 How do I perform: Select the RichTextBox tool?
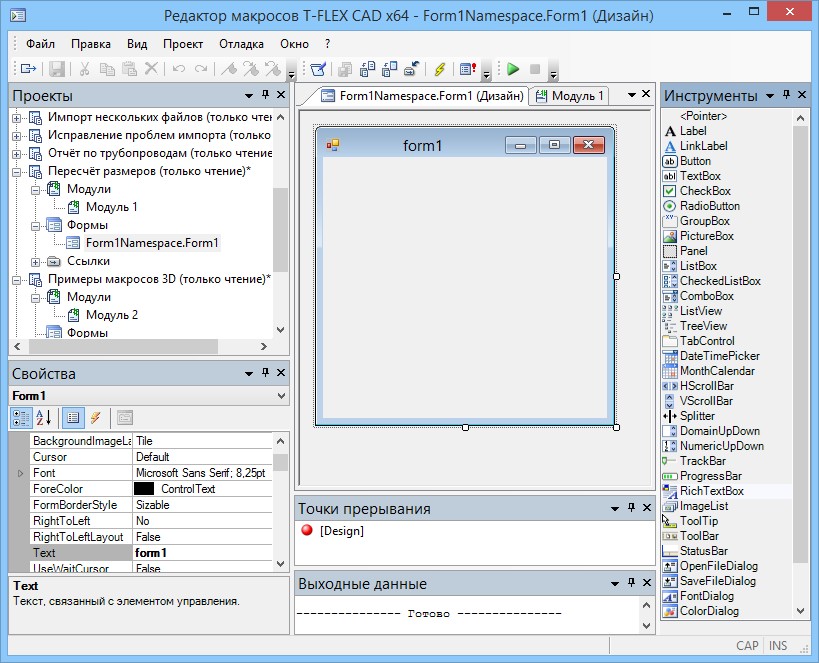(712, 491)
